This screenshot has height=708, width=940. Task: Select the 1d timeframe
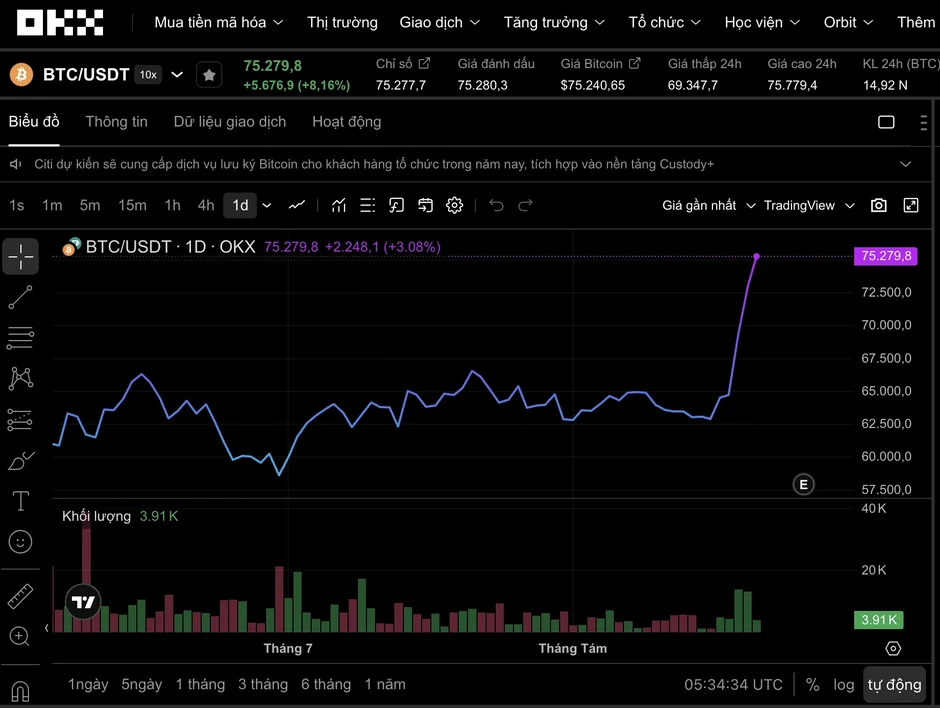point(240,206)
